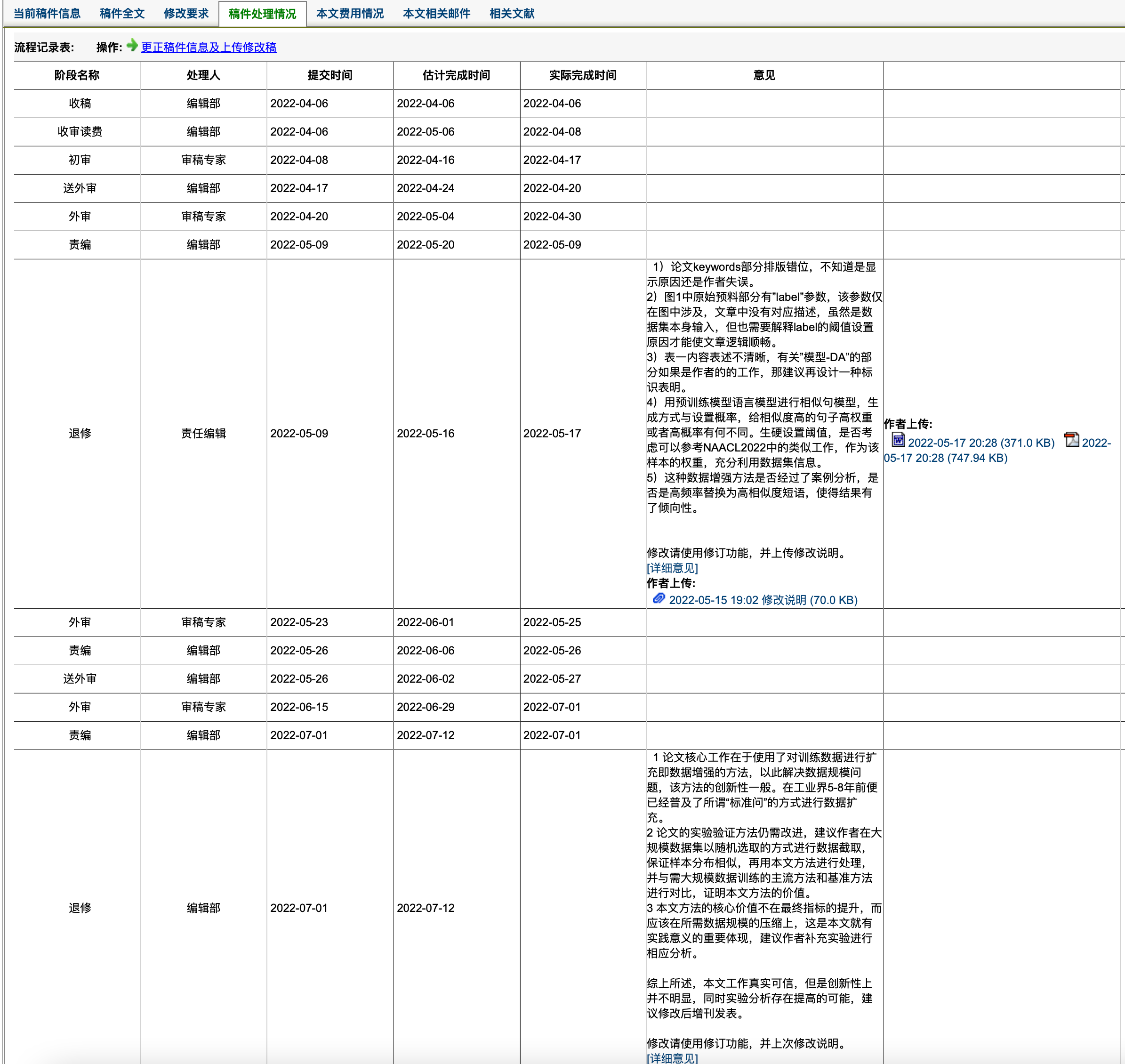Click the 2022-05-16 estimated date in 退修 row
Image resolution: width=1125 pixels, height=1064 pixels.
coord(426,434)
